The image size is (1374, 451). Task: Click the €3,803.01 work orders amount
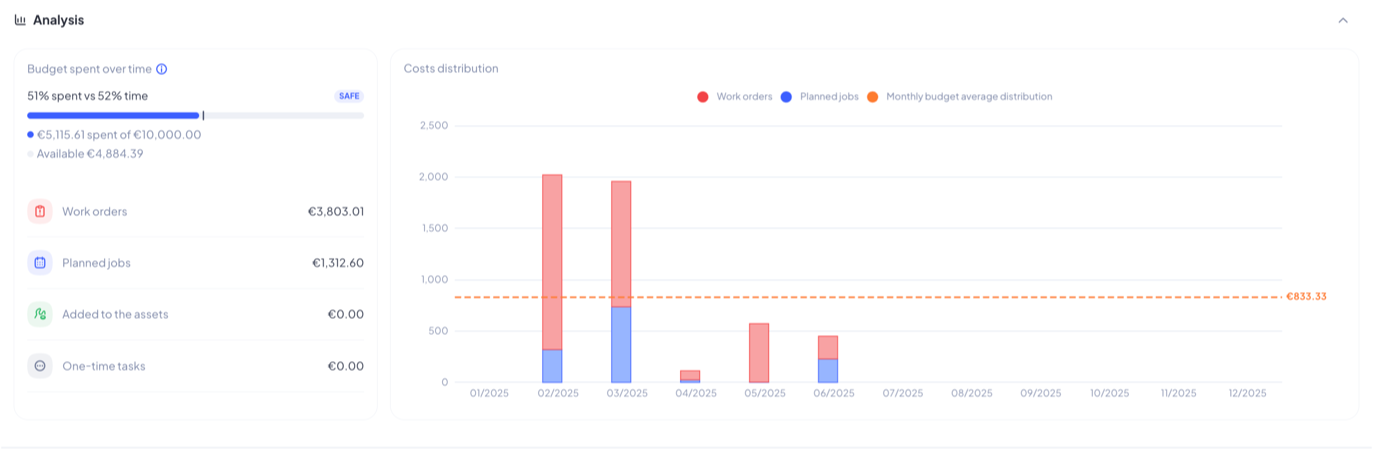(336, 211)
